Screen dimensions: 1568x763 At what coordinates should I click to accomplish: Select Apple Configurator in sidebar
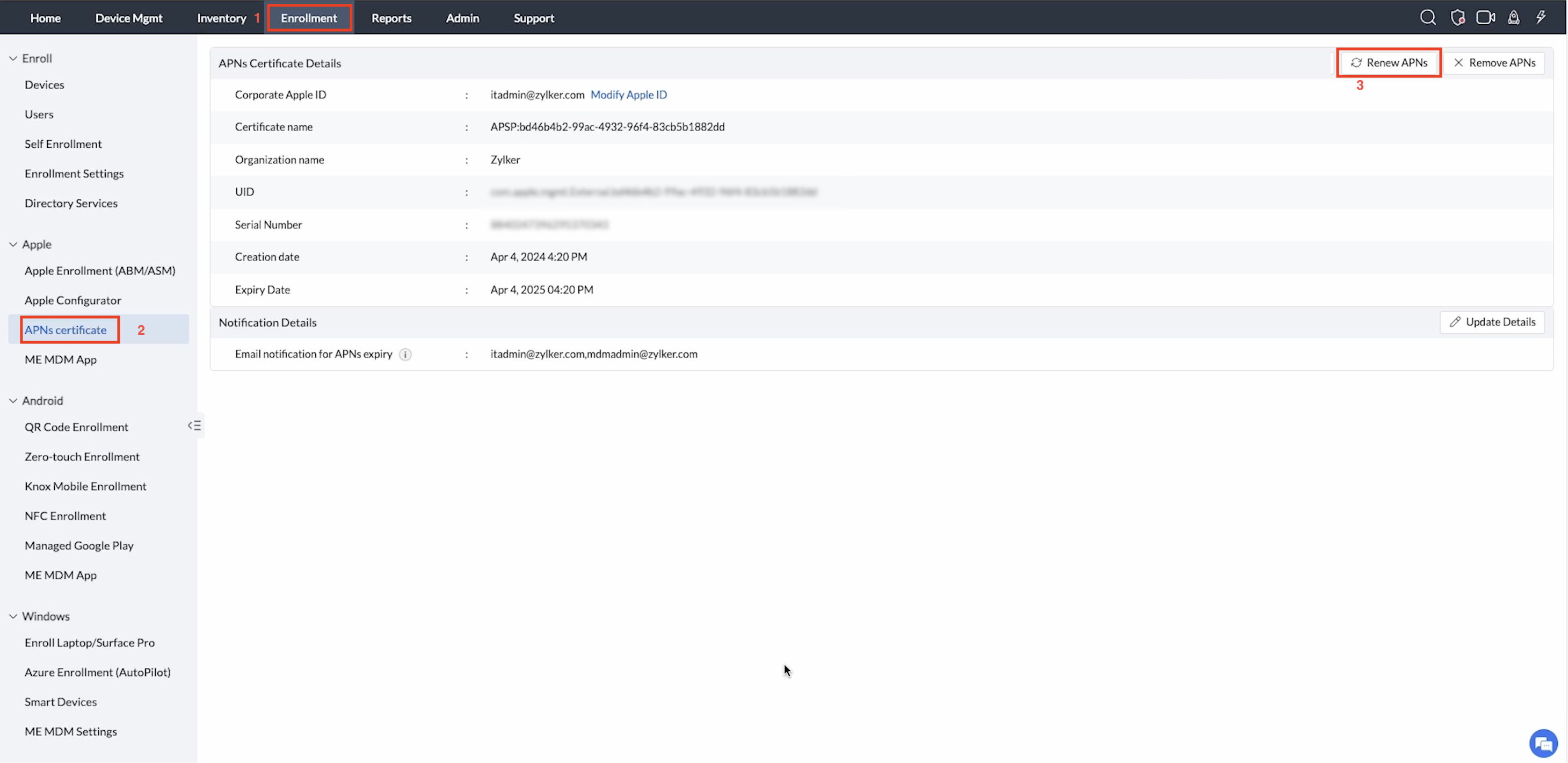(x=72, y=300)
